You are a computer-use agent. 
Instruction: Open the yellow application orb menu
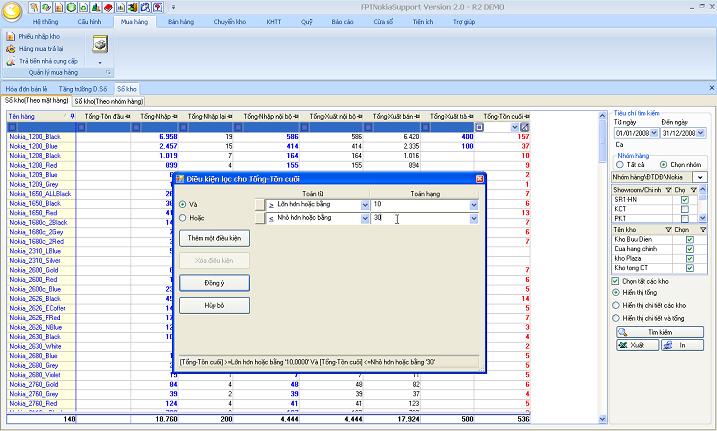click(x=12, y=11)
